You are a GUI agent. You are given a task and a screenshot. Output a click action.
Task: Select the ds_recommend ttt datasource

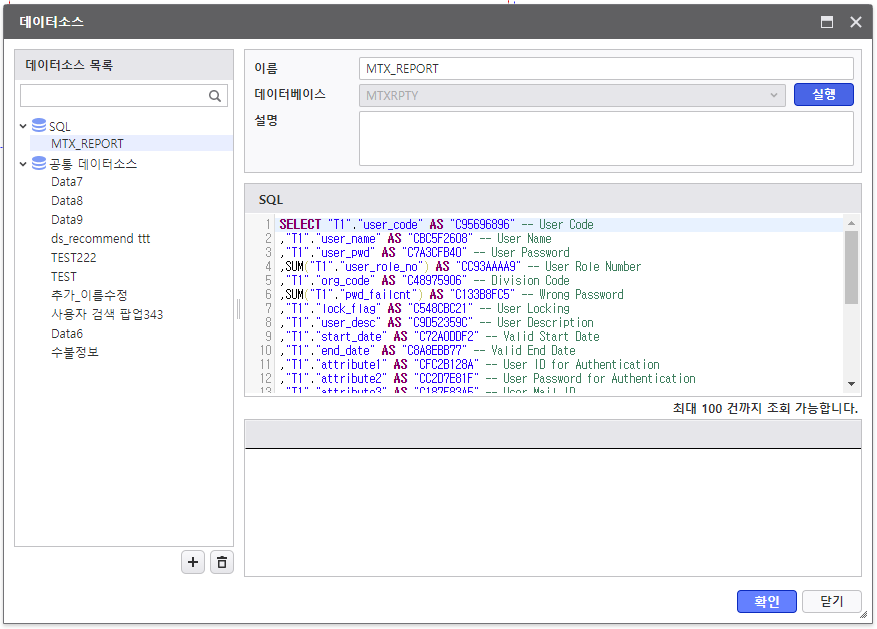click(100, 239)
